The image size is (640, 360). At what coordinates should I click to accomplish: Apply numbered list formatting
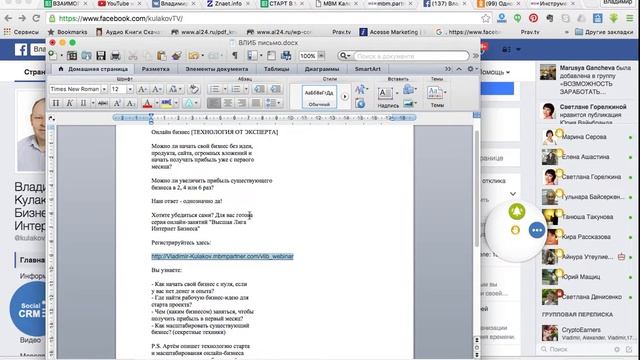pos(236,89)
